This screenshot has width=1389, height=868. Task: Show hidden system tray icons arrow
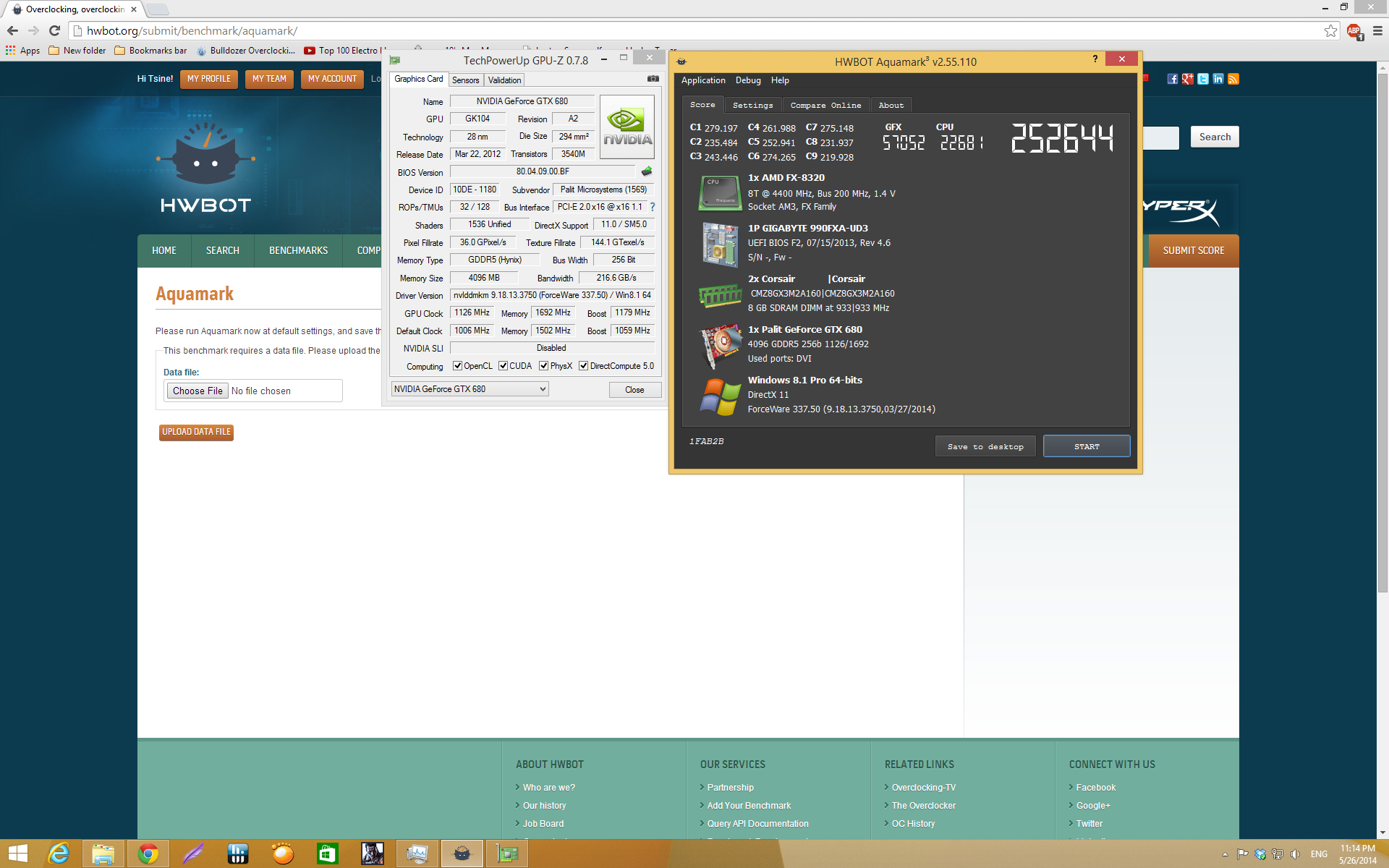[1225, 854]
